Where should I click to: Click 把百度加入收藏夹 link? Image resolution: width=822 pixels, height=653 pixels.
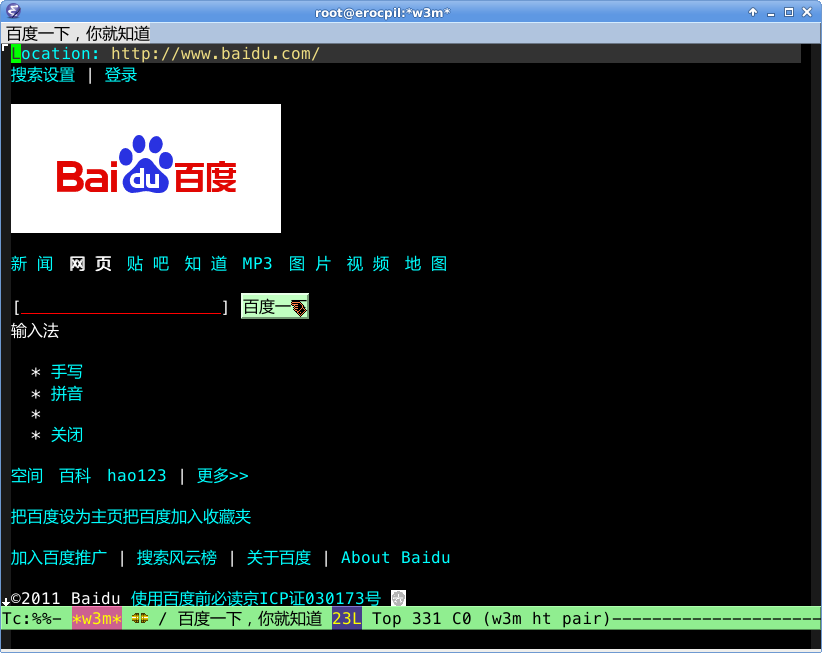187,517
